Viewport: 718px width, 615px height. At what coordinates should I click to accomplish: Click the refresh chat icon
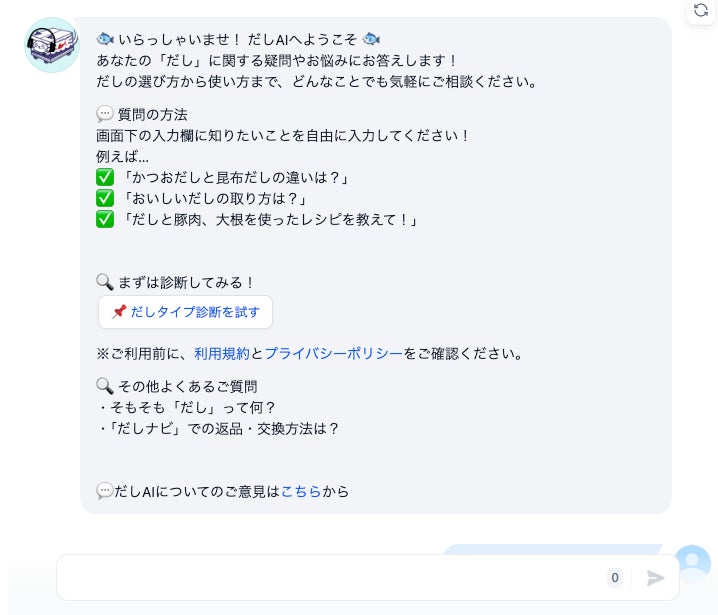(701, 10)
